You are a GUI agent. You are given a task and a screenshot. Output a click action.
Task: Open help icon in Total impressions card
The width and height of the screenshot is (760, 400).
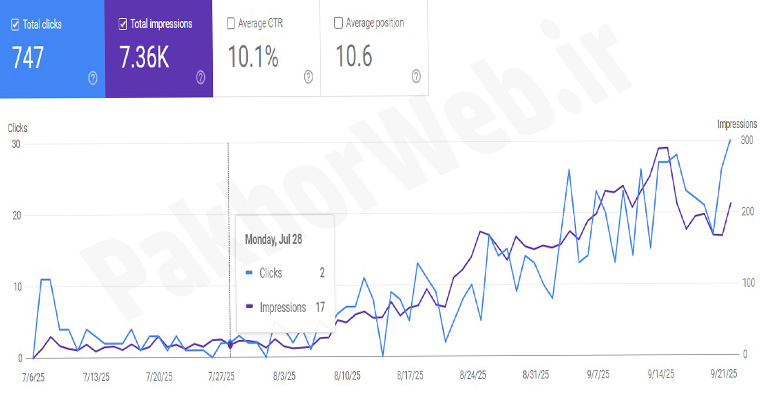tap(200, 77)
